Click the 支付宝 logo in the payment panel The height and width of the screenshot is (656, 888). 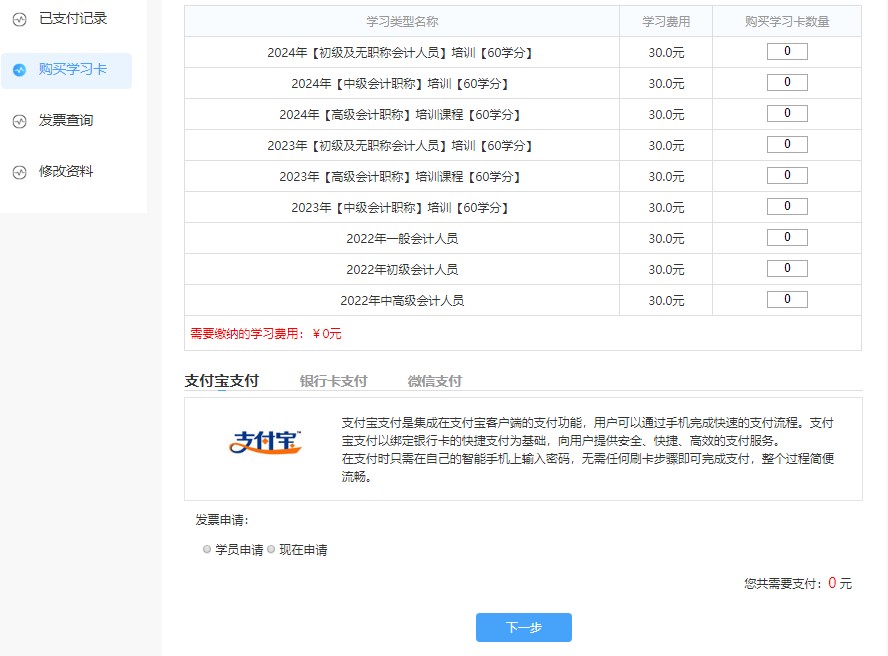pos(264,442)
